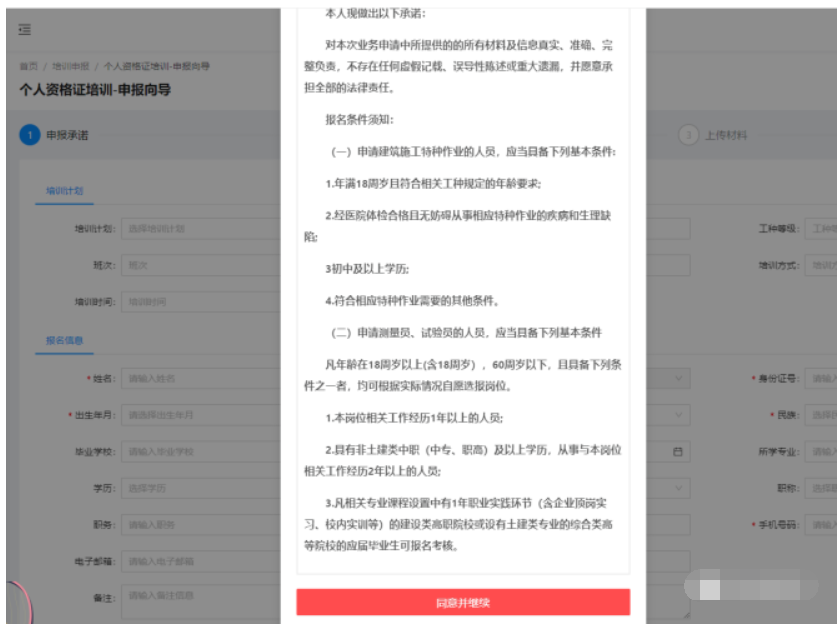Go to 首页 in the breadcrumb

28,66
